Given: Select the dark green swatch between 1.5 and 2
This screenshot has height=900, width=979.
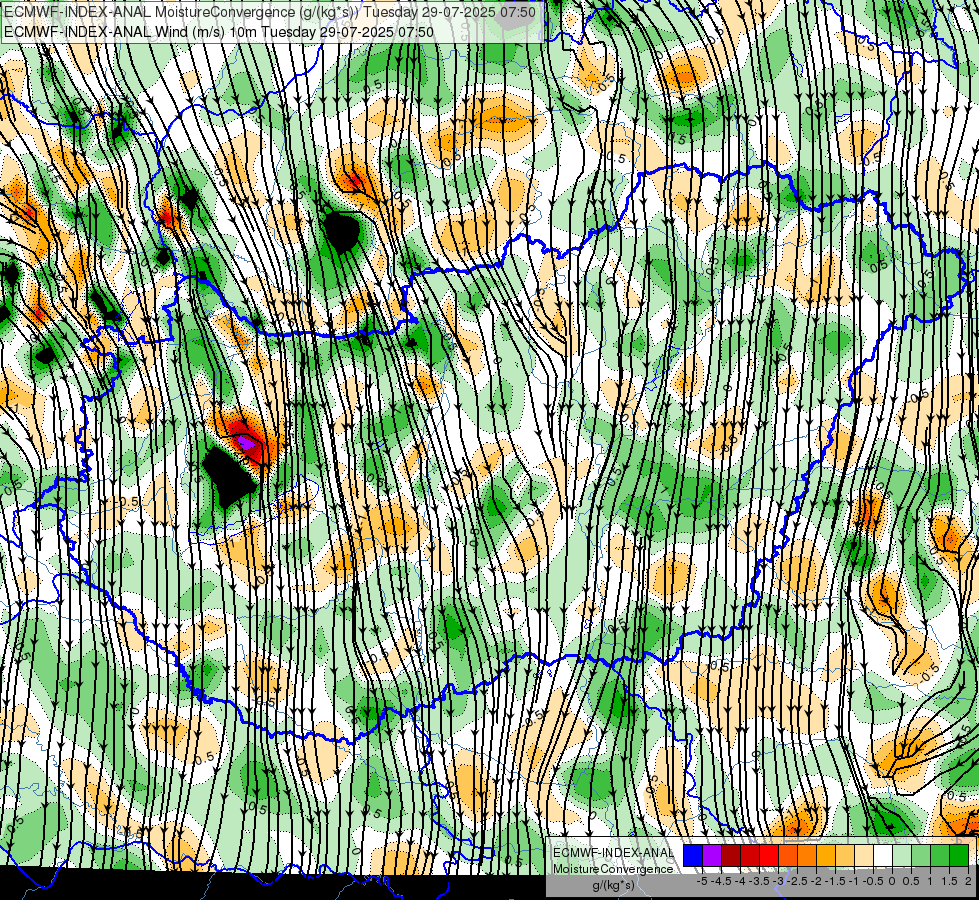Looking at the screenshot, I should click(x=960, y=856).
